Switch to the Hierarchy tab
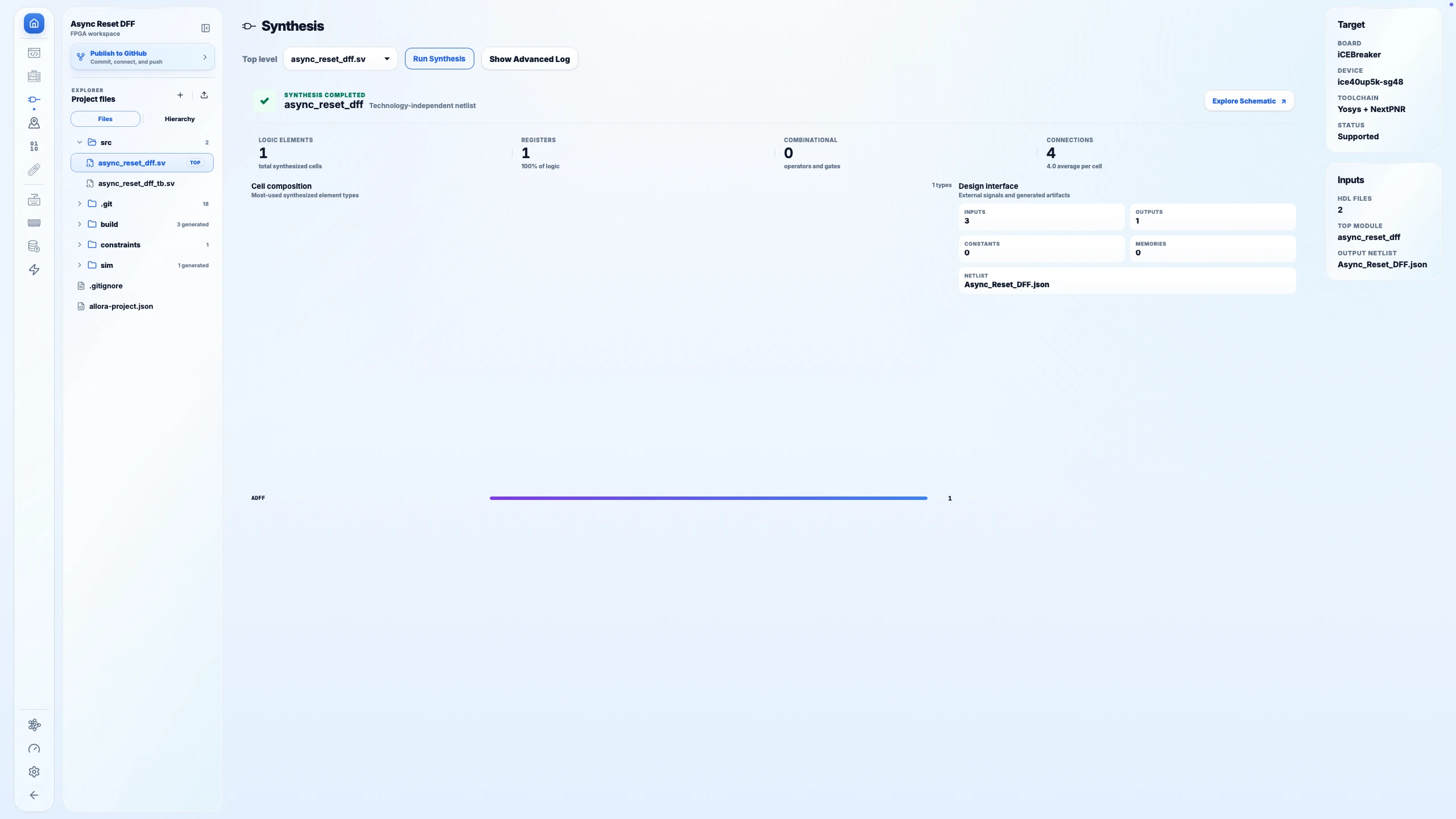1456x819 pixels. (180, 119)
